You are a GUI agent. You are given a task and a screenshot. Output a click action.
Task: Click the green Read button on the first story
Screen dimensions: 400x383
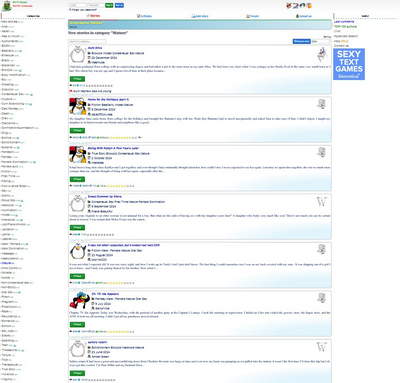pos(77,79)
